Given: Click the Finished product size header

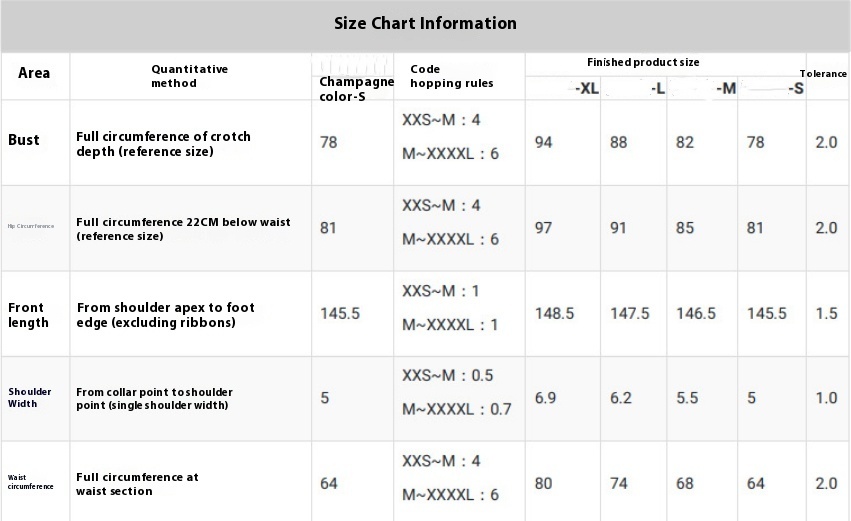Looking at the screenshot, I should (643, 62).
